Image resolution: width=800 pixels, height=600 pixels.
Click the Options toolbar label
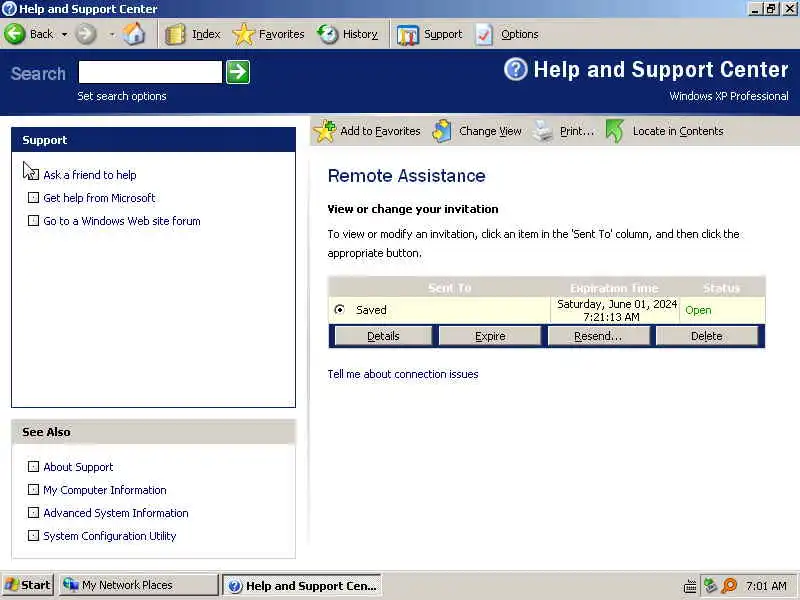pyautogui.click(x=519, y=34)
